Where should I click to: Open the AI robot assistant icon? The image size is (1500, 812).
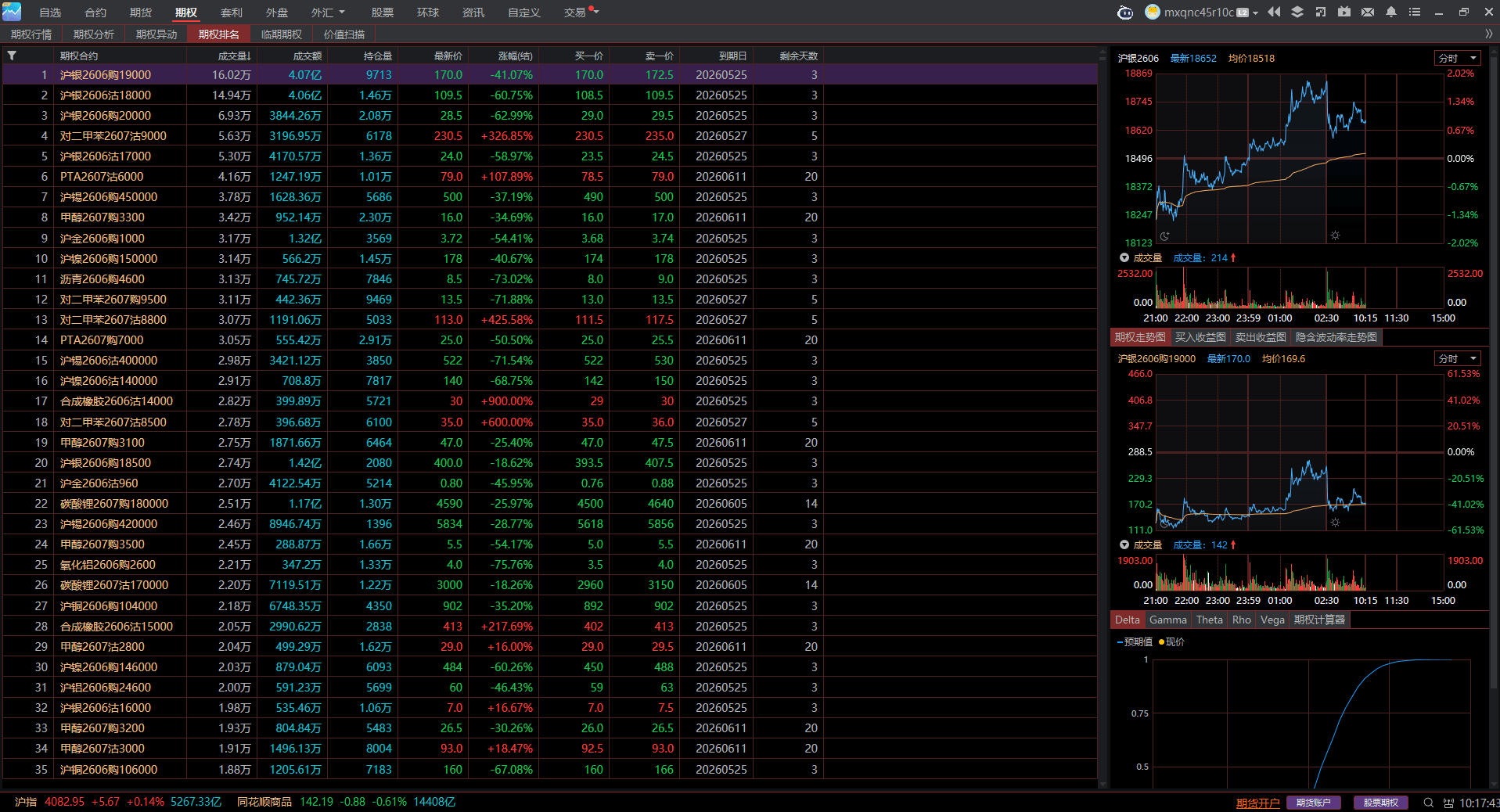(1124, 12)
